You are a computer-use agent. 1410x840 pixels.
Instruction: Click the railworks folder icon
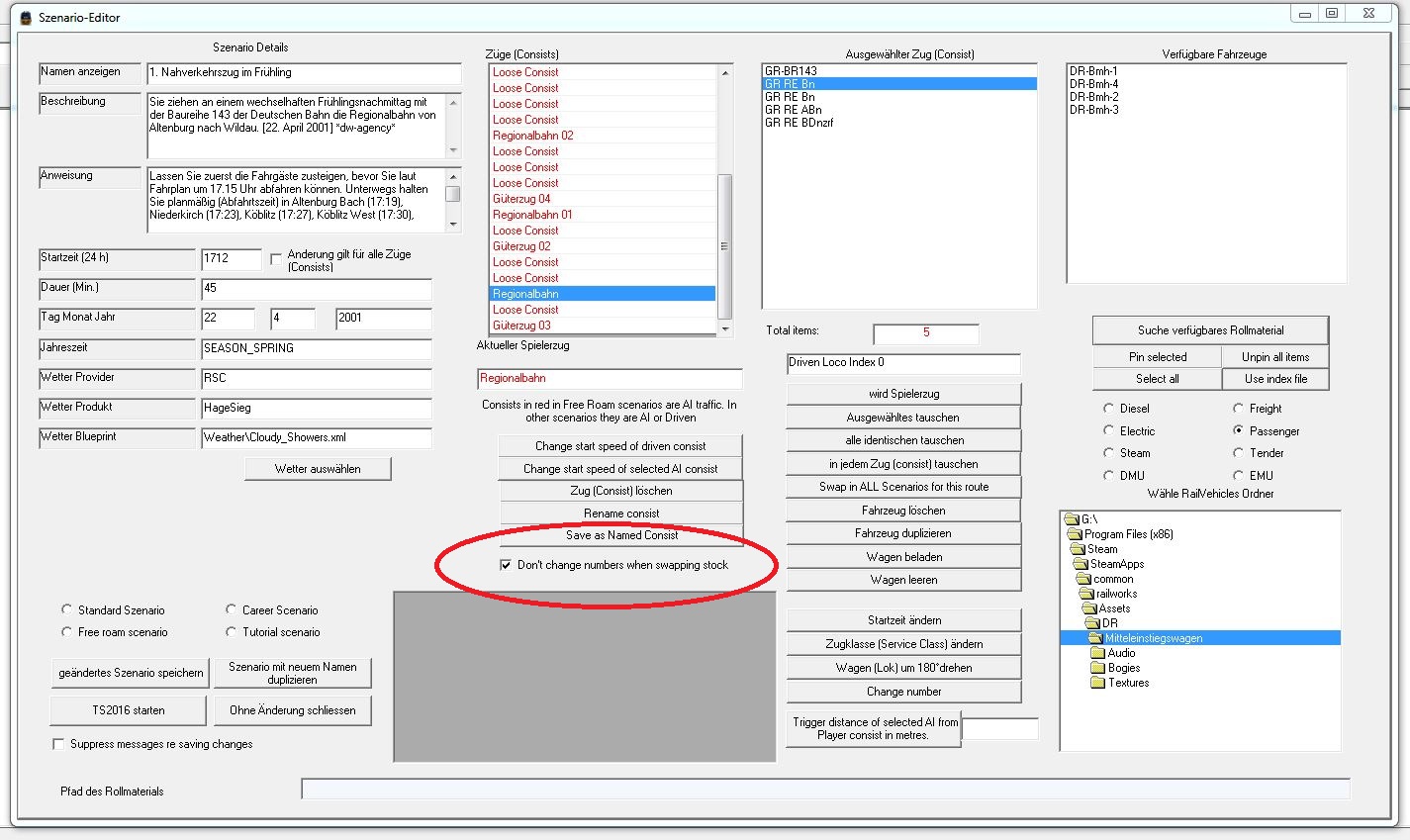(x=1086, y=594)
